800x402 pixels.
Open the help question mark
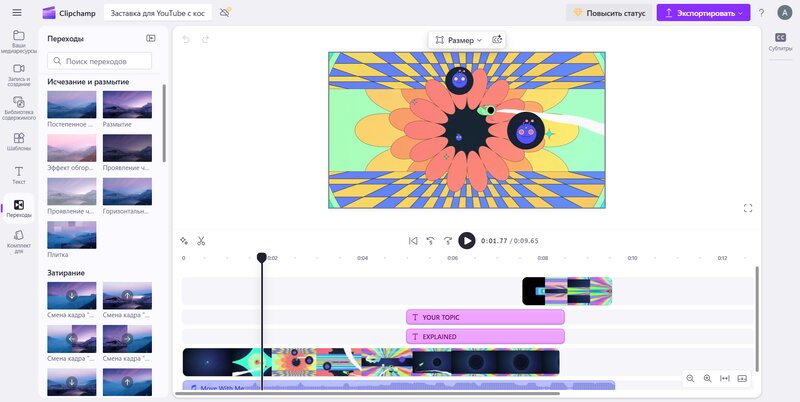[x=762, y=13]
